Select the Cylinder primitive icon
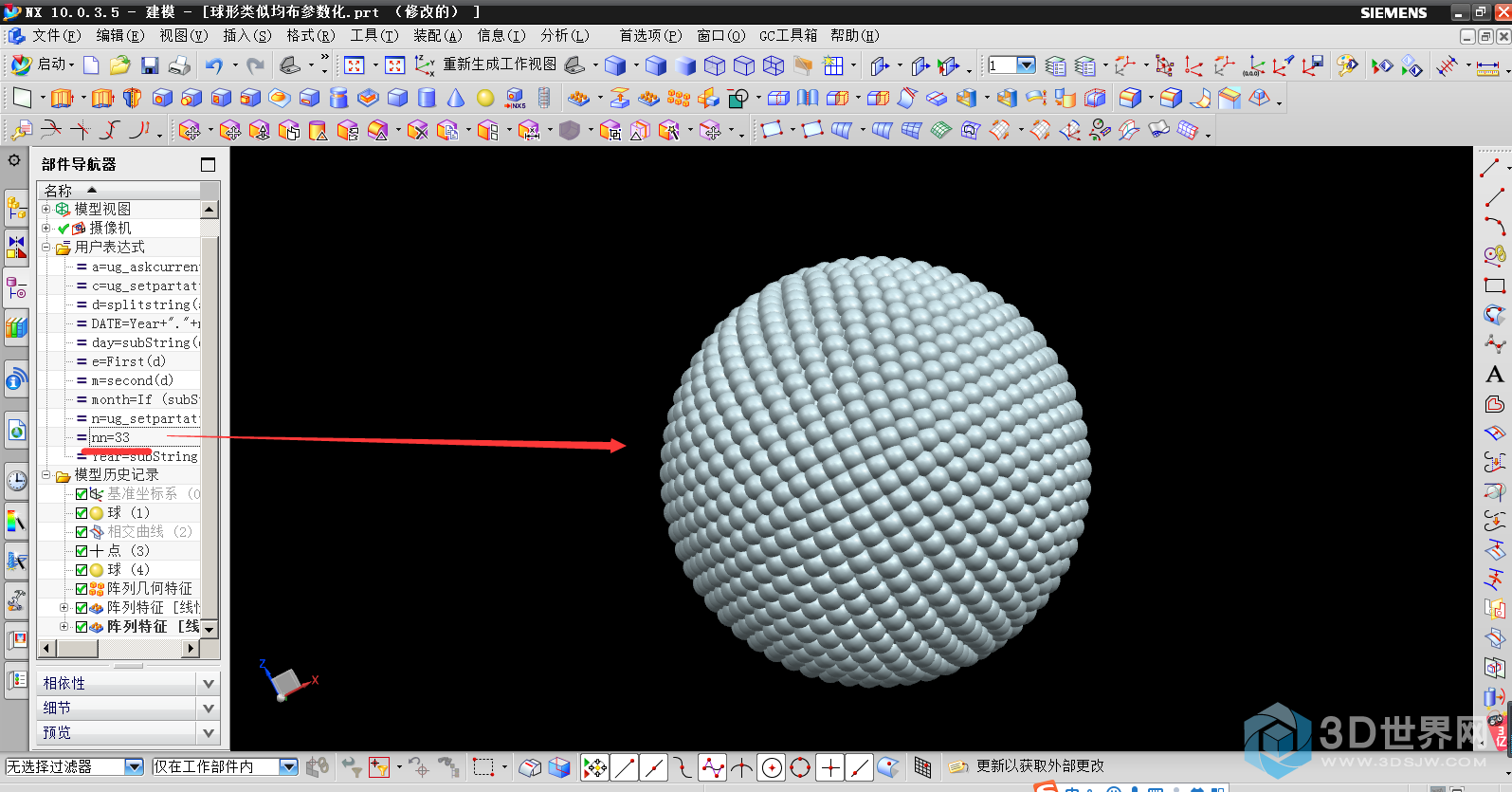Viewport: 1512px width, 792px height. [427, 98]
